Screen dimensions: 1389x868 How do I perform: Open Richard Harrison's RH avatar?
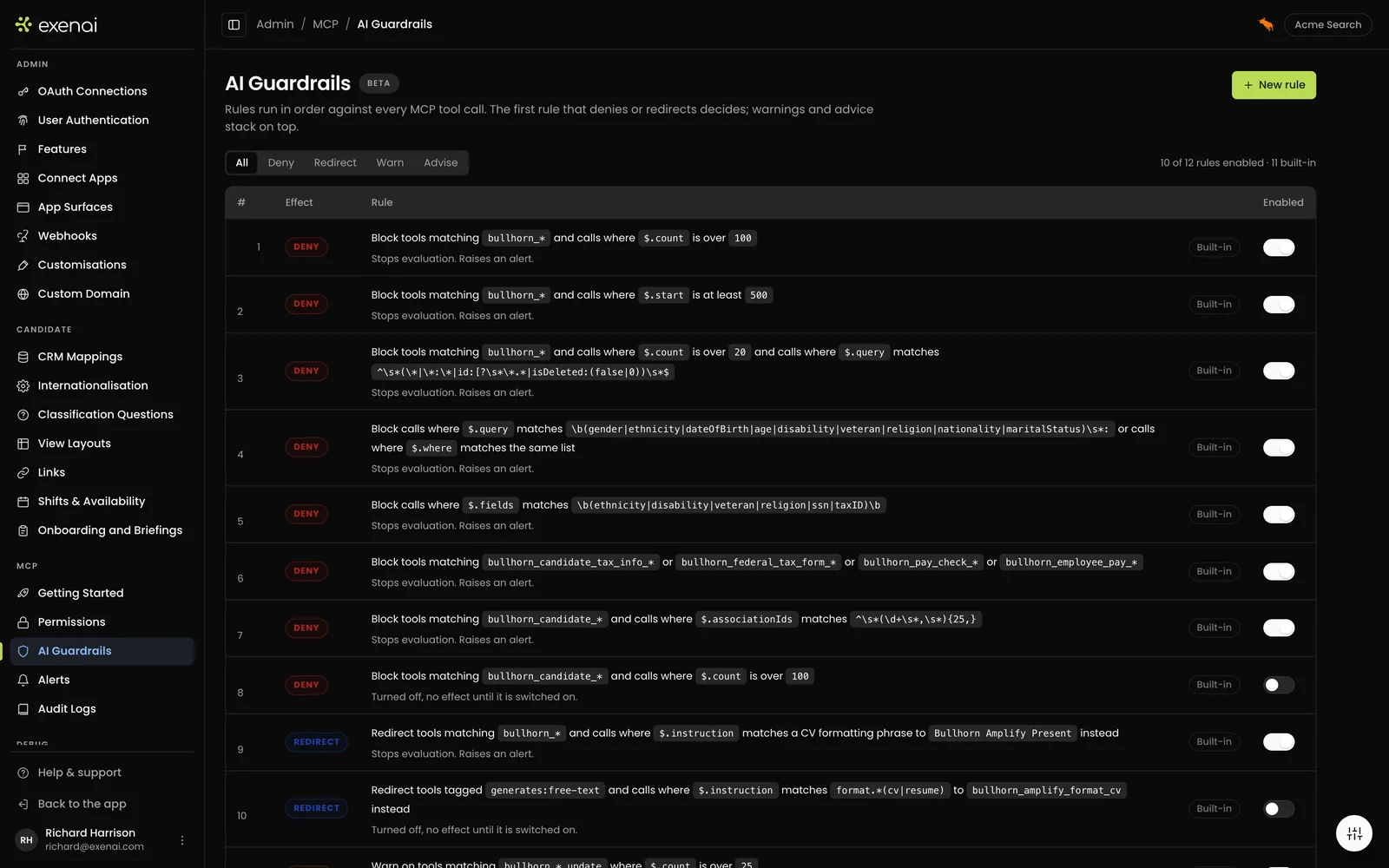click(x=26, y=840)
